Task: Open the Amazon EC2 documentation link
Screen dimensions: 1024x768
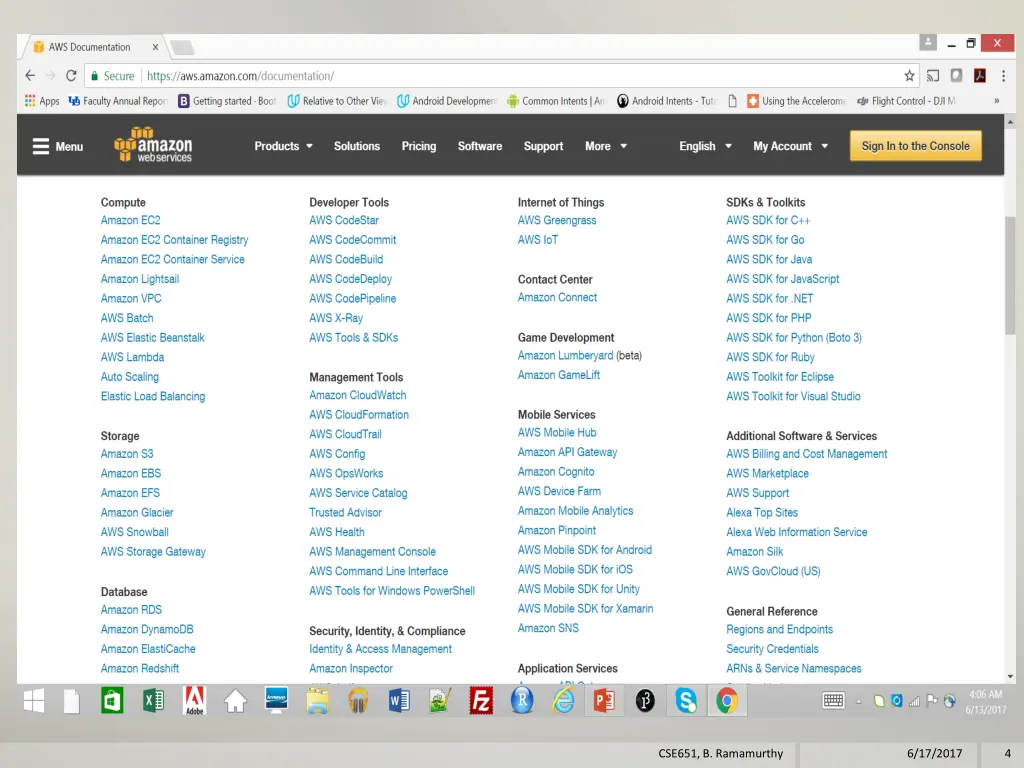Action: (131, 220)
